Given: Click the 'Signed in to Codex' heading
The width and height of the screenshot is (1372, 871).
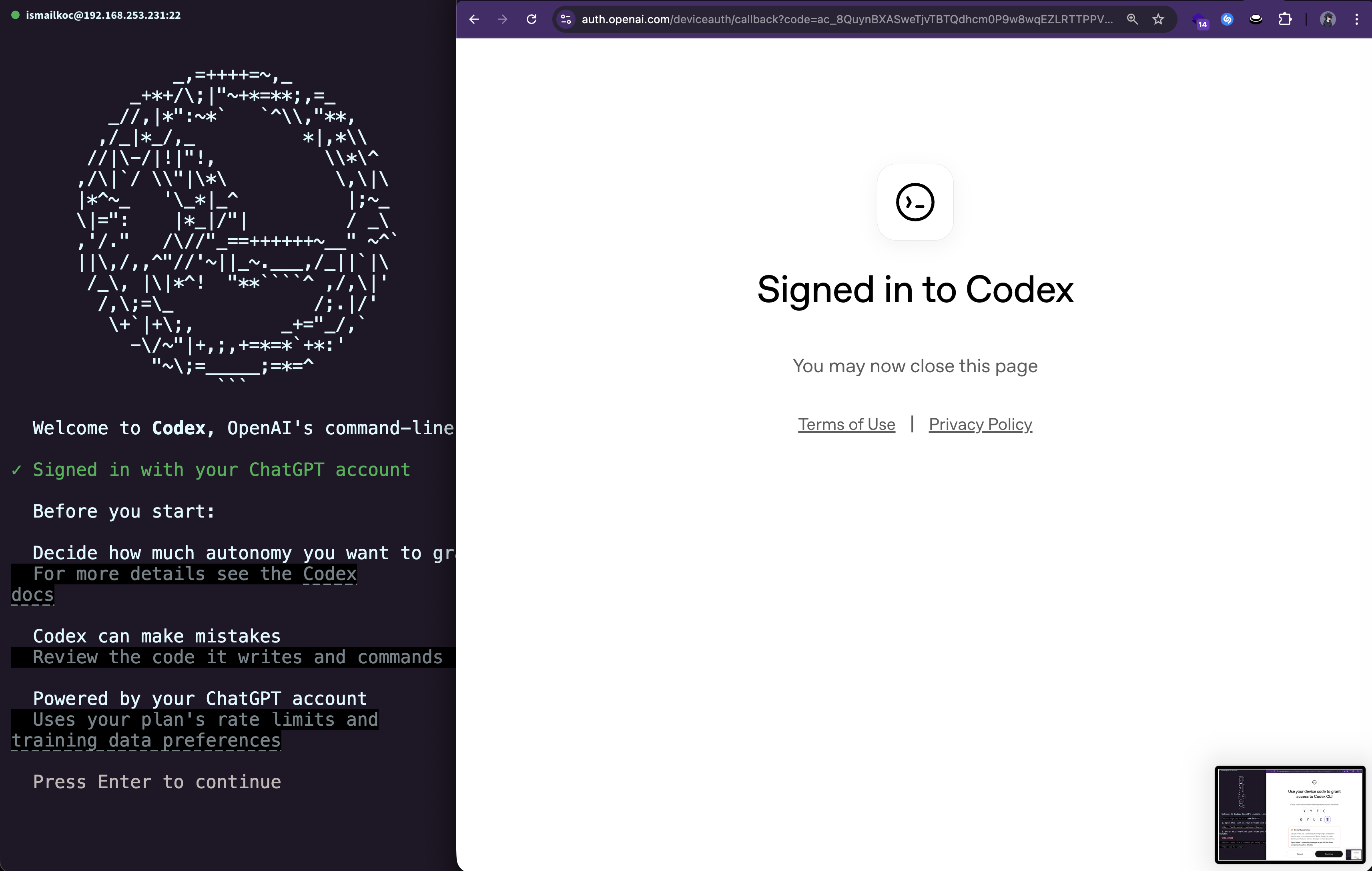Looking at the screenshot, I should pos(915,290).
